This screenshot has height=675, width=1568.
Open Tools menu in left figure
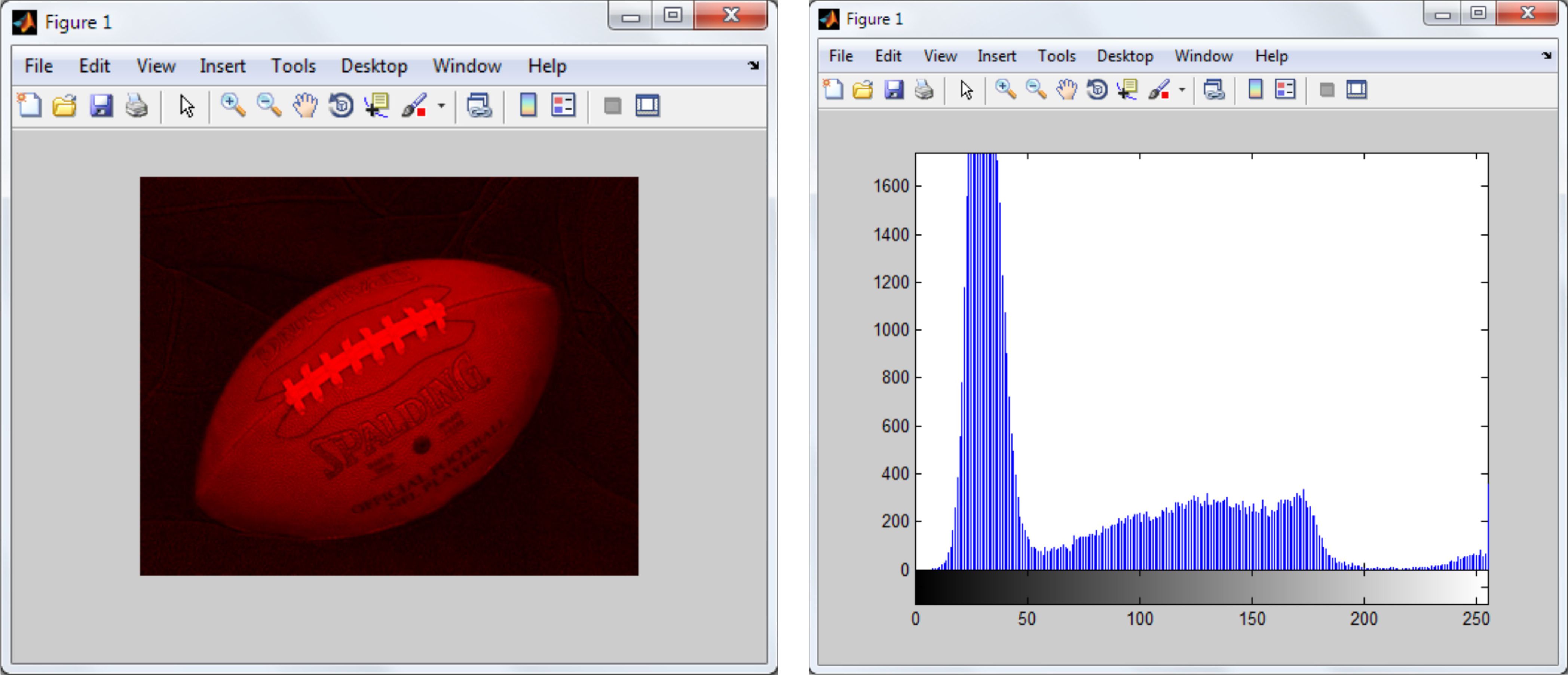coord(293,66)
